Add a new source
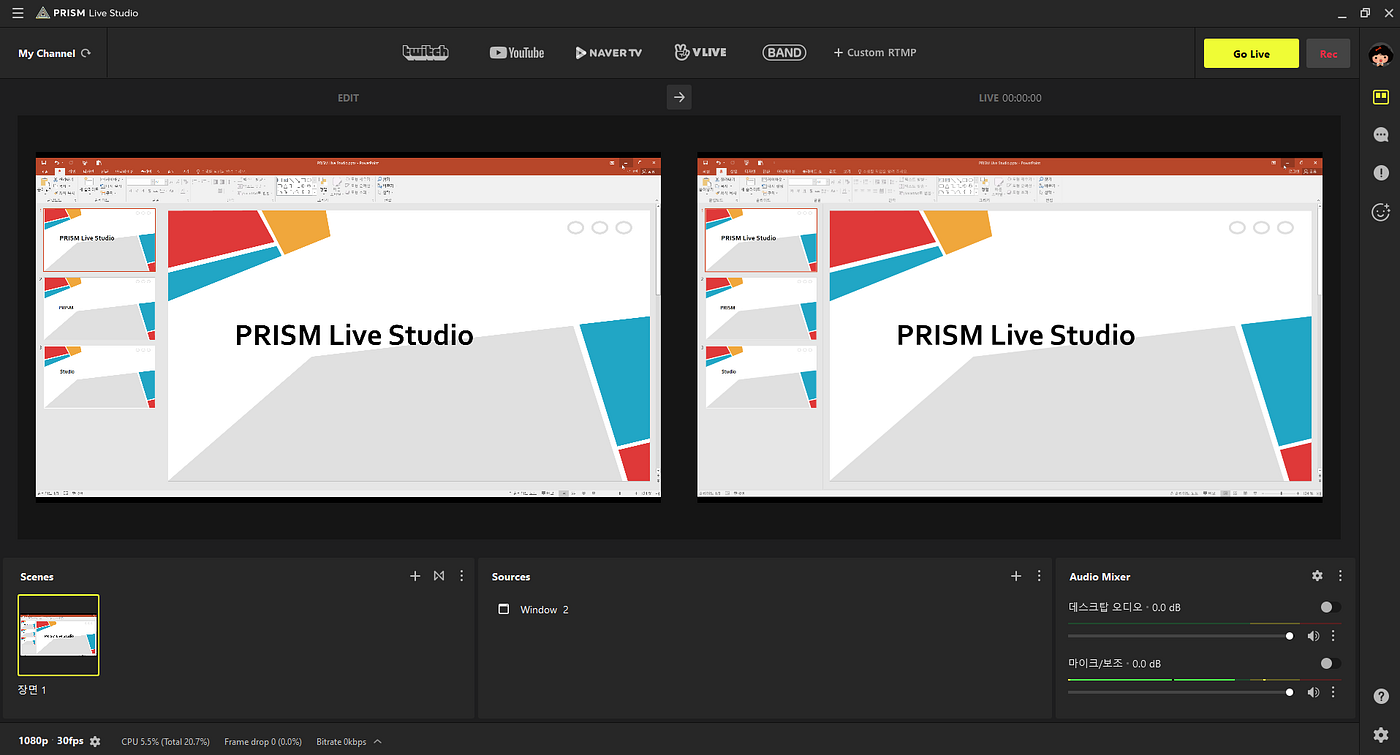The width and height of the screenshot is (1400, 755). pyautogui.click(x=1016, y=576)
